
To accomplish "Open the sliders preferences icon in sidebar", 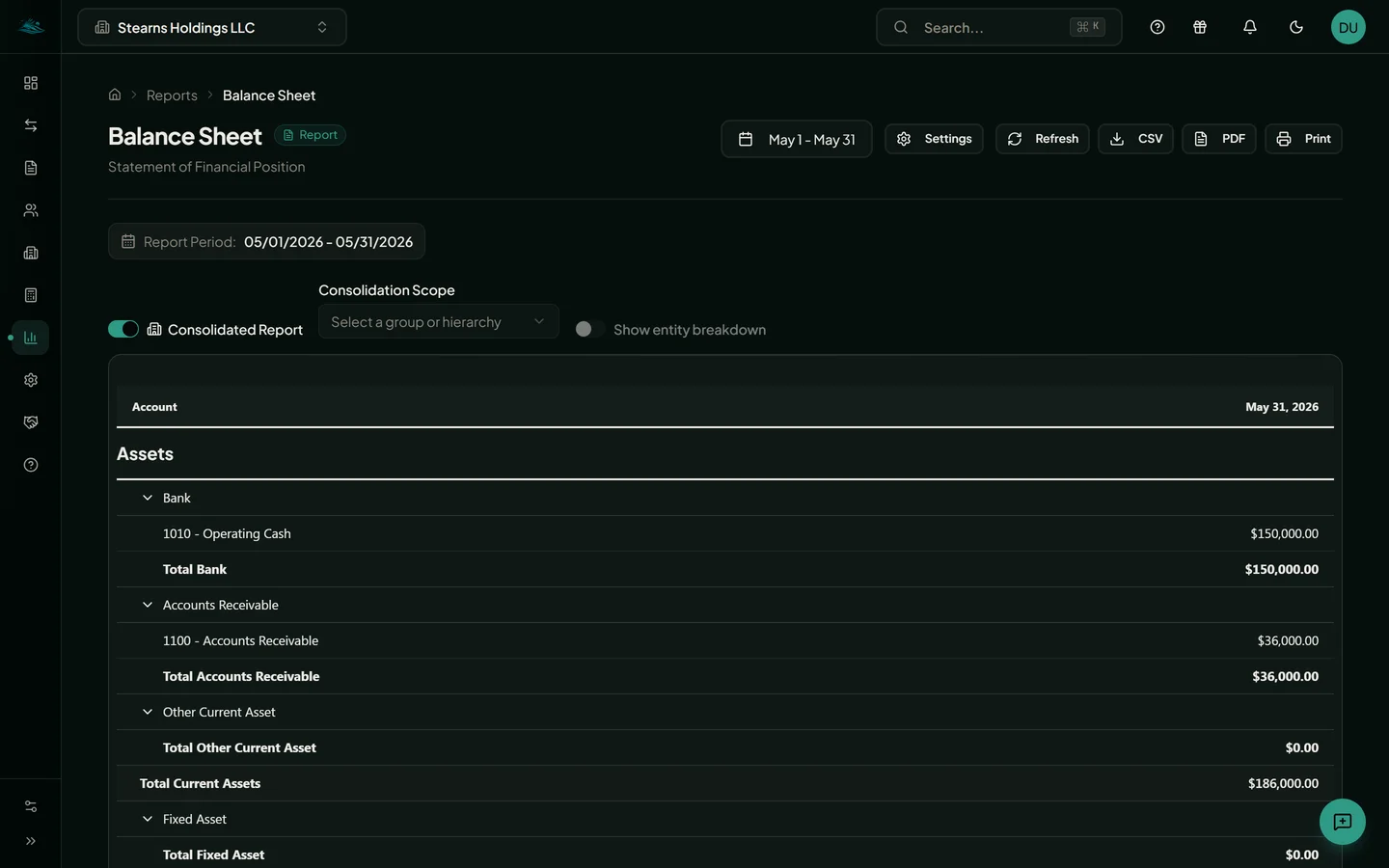I will pyautogui.click(x=31, y=806).
